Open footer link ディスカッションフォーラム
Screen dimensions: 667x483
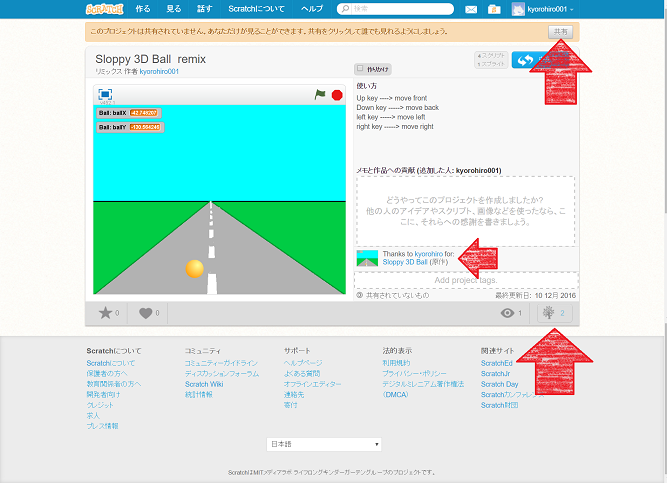click(x=222, y=373)
